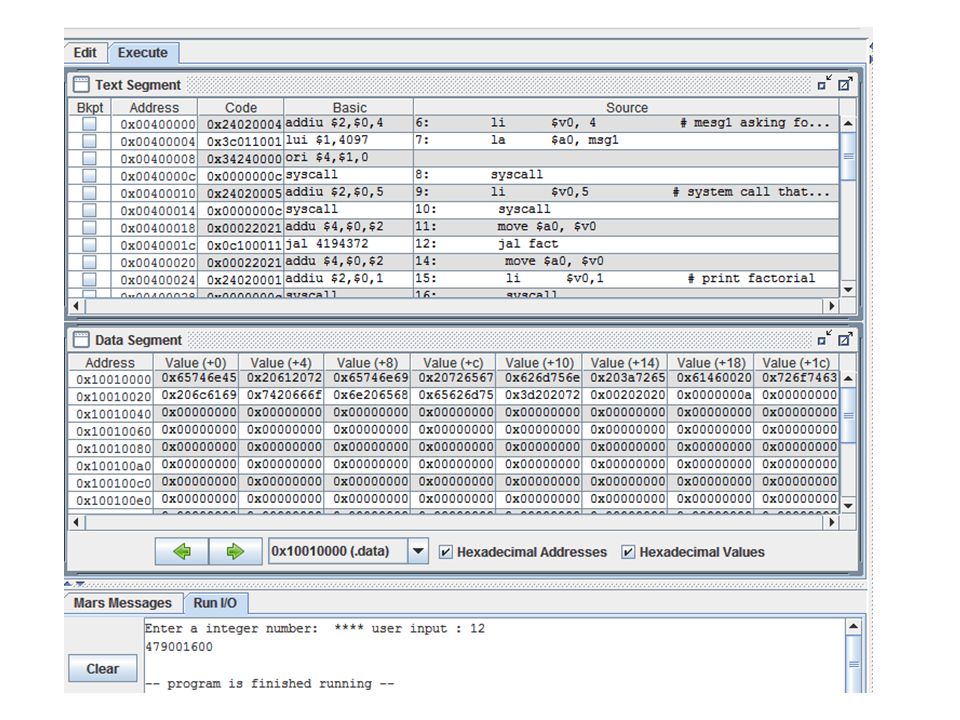This screenshot has height=720, width=960.
Task: Select data value 0x726f7463
Action: pyautogui.click(x=797, y=378)
